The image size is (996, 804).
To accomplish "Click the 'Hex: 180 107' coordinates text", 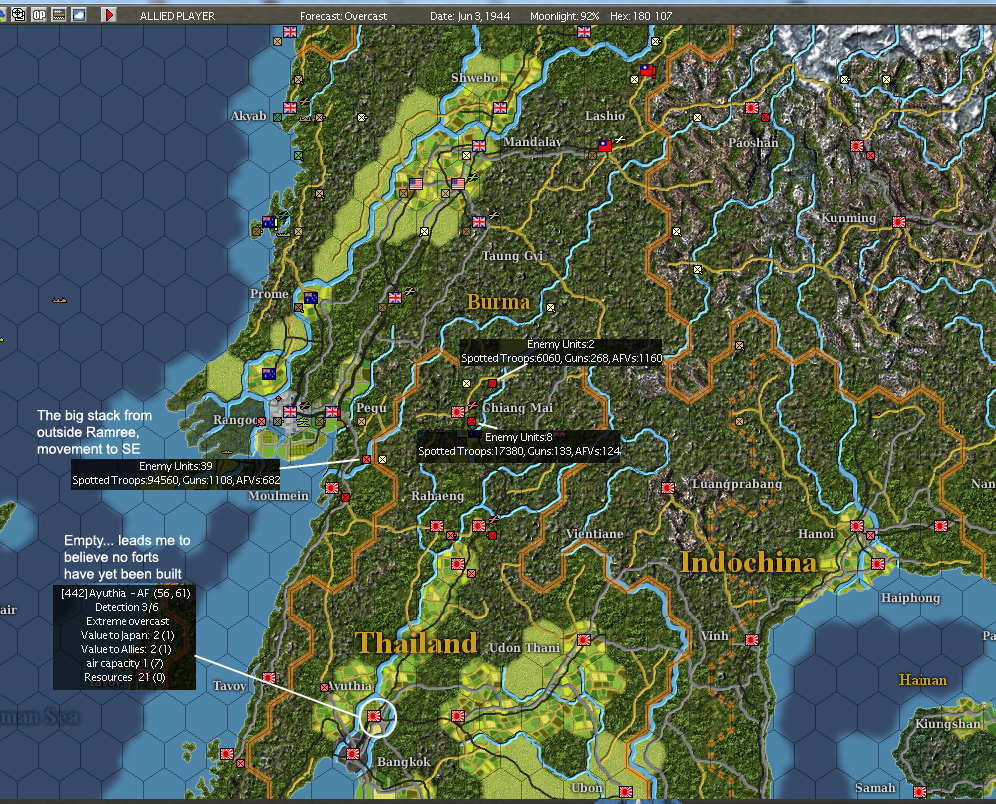I will pyautogui.click(x=641, y=16).
